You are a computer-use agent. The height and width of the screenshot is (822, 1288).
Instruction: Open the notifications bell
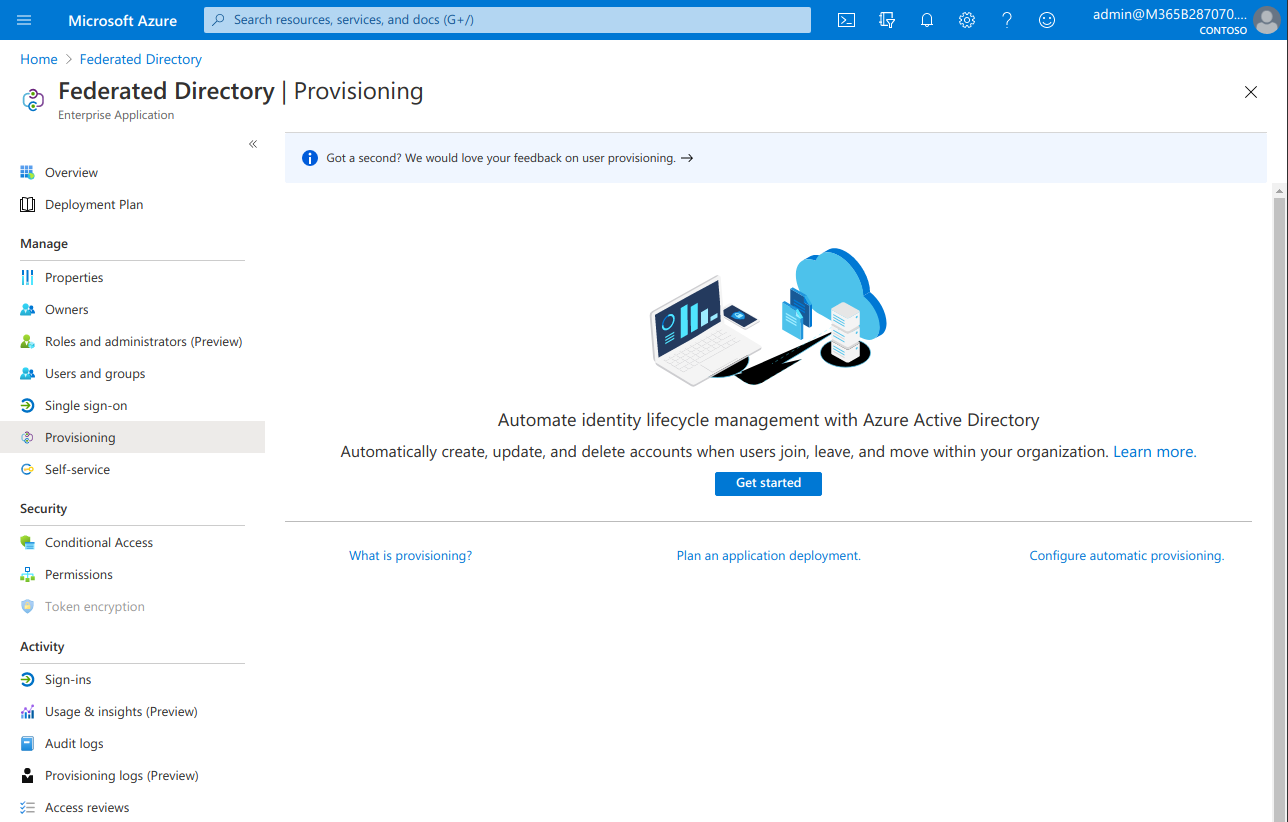pyautogui.click(x=926, y=20)
